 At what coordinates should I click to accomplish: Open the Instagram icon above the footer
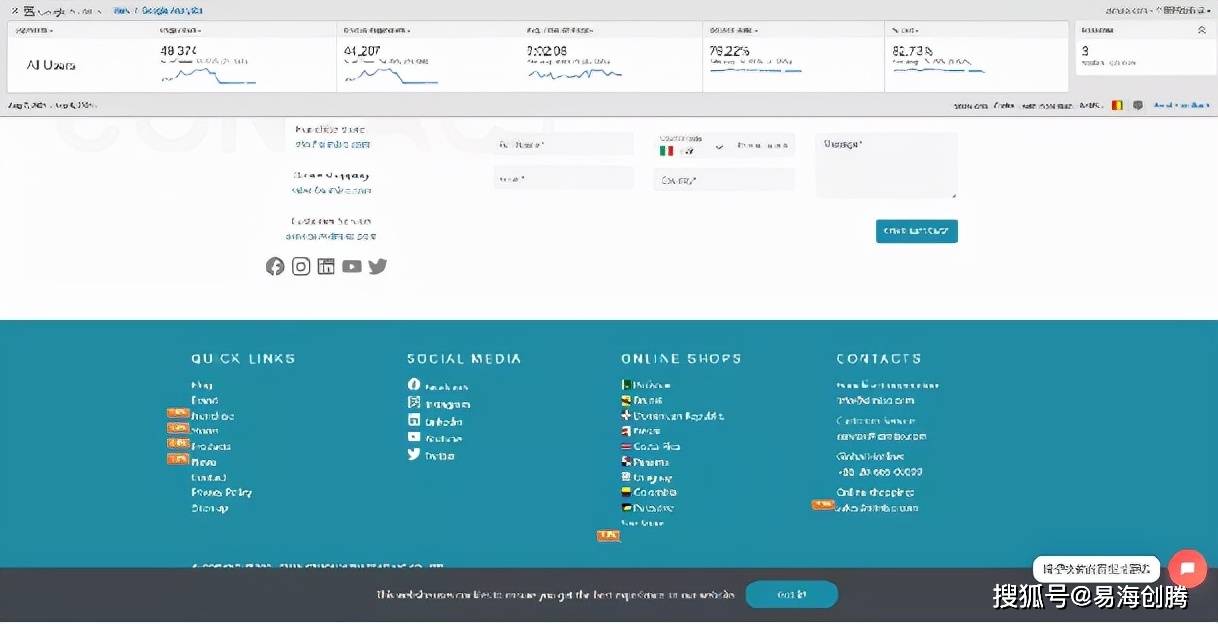[301, 266]
